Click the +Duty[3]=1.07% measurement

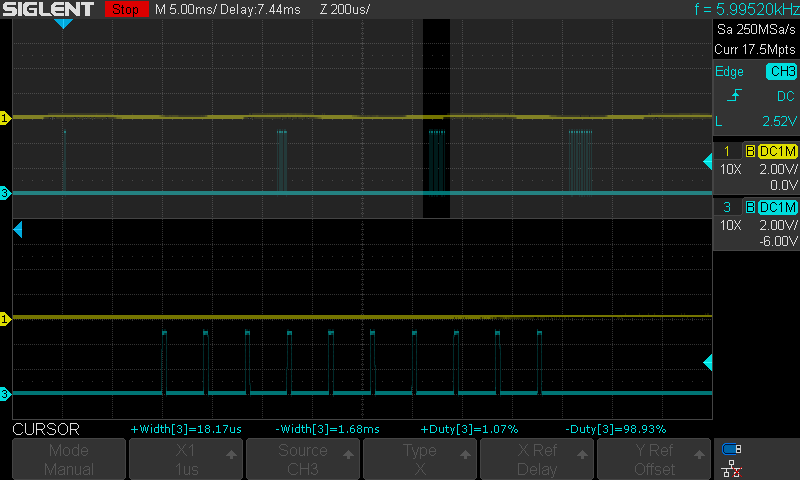pos(469,429)
